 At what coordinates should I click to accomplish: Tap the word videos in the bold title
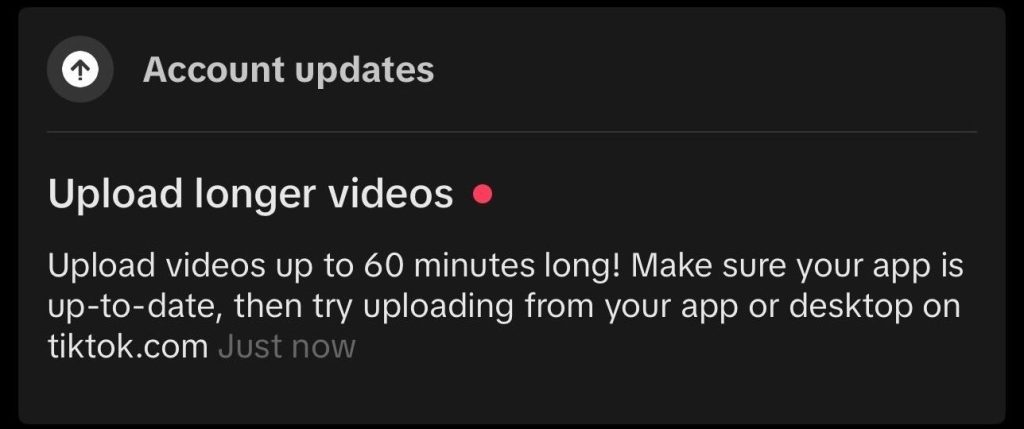391,194
